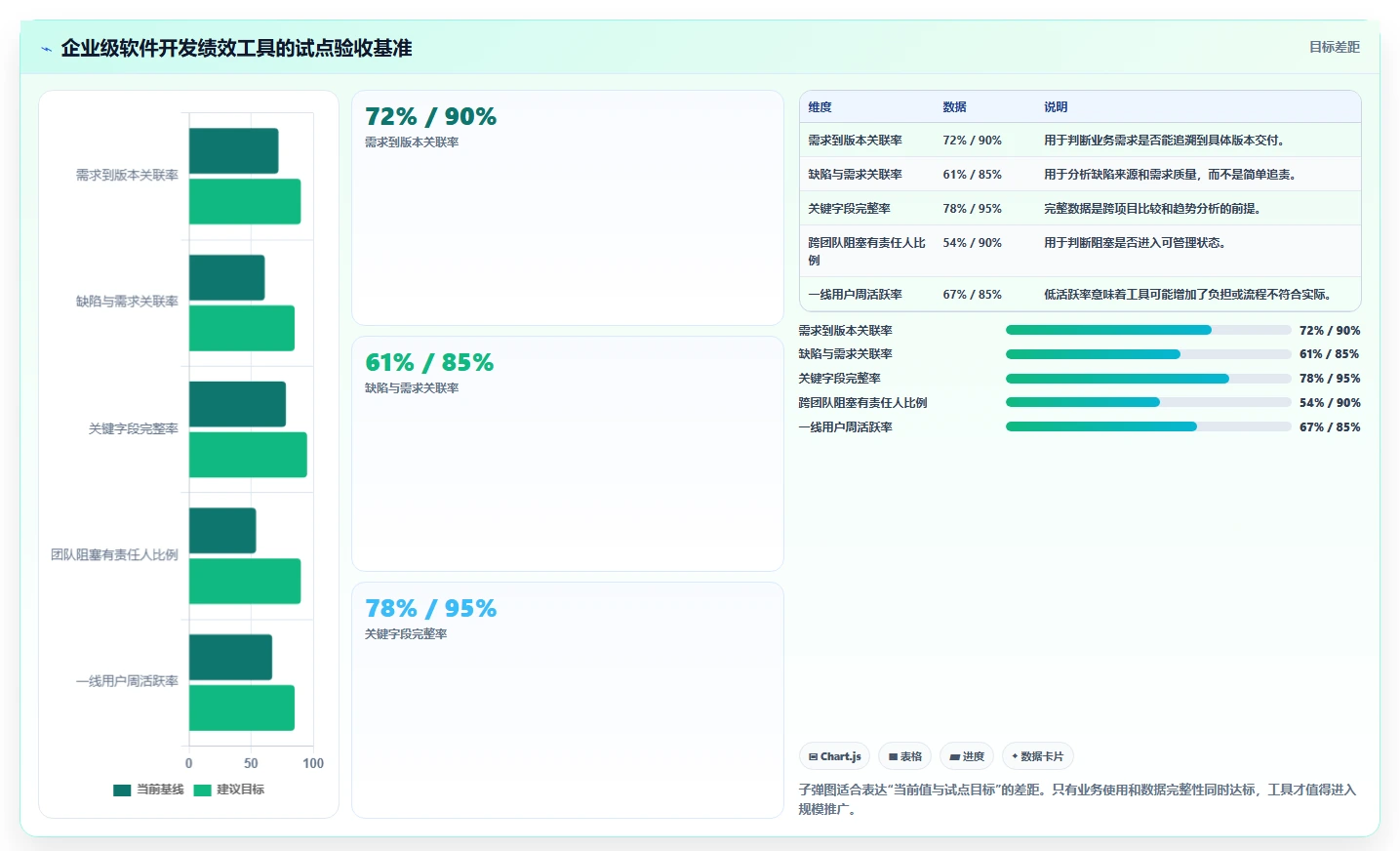The width and height of the screenshot is (1400, 851).
Task: Open the 72% / 90% data card
Action: (x=568, y=208)
